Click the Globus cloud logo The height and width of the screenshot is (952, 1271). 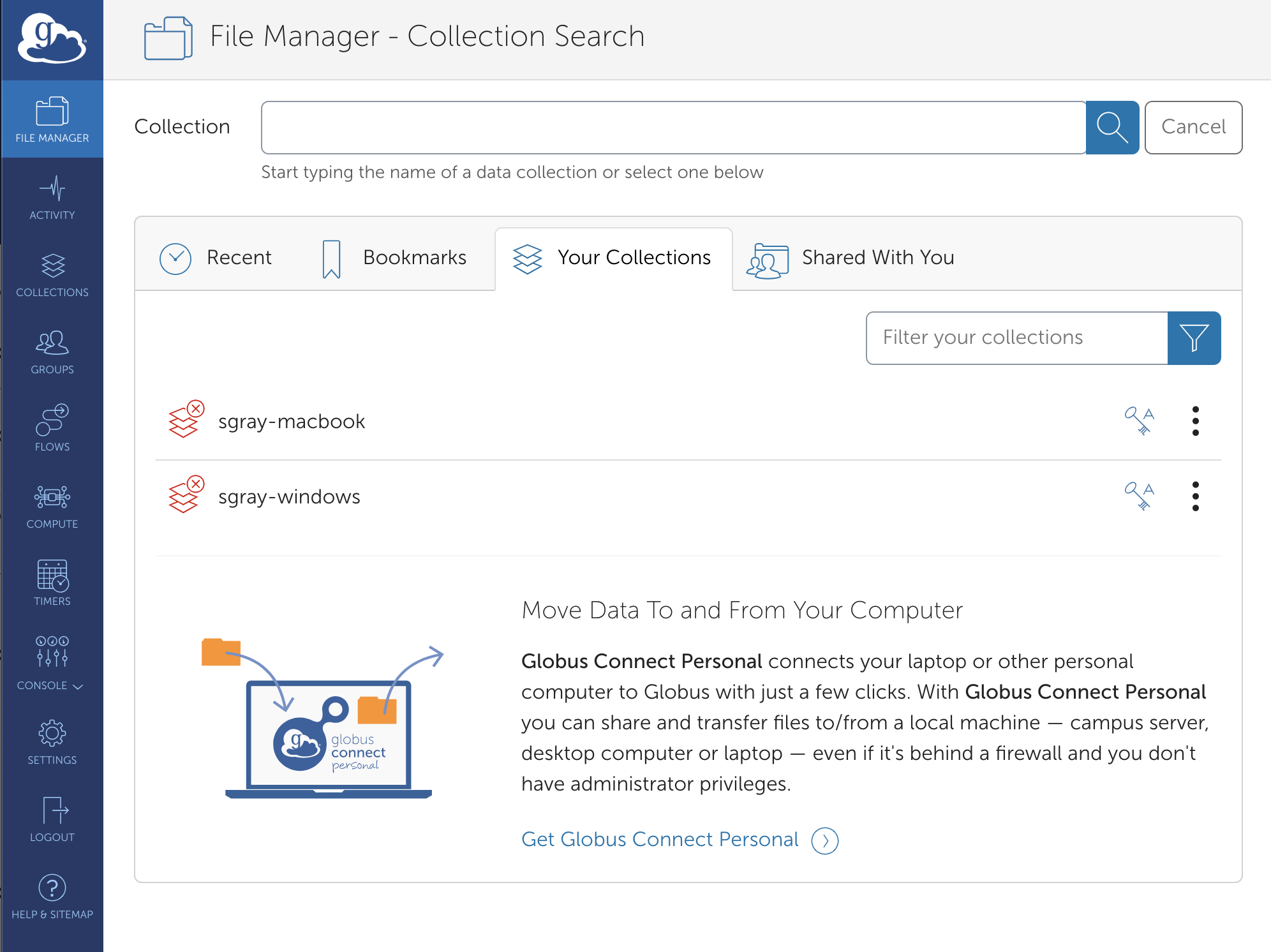[x=52, y=38]
